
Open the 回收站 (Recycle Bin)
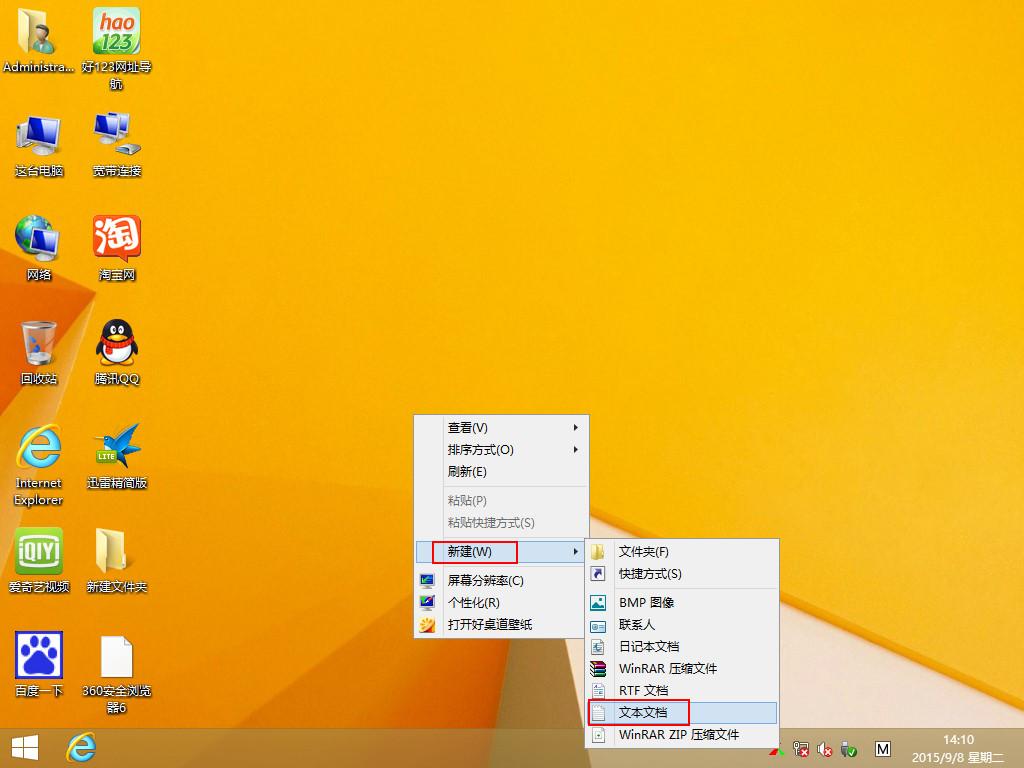point(38,343)
